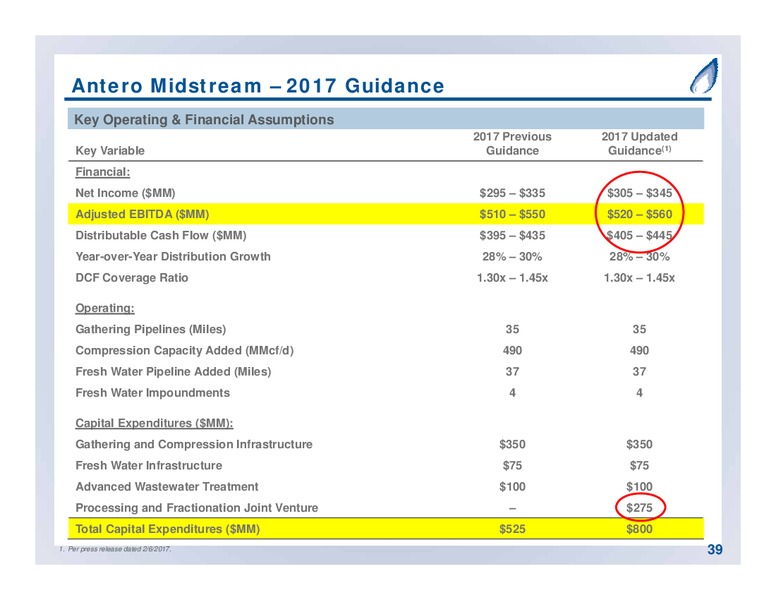Select the '$525' total capex value
Viewport: 776px width, 600px height.
point(512,529)
